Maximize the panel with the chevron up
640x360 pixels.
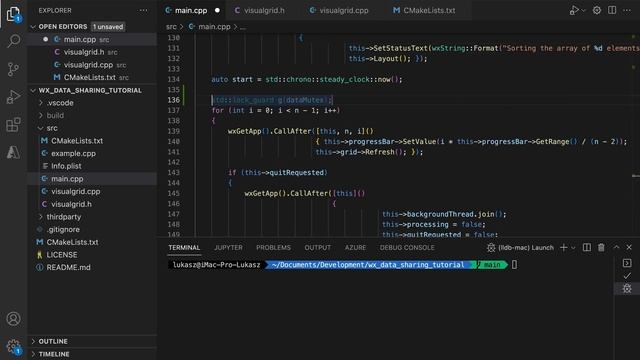[x=616, y=247]
